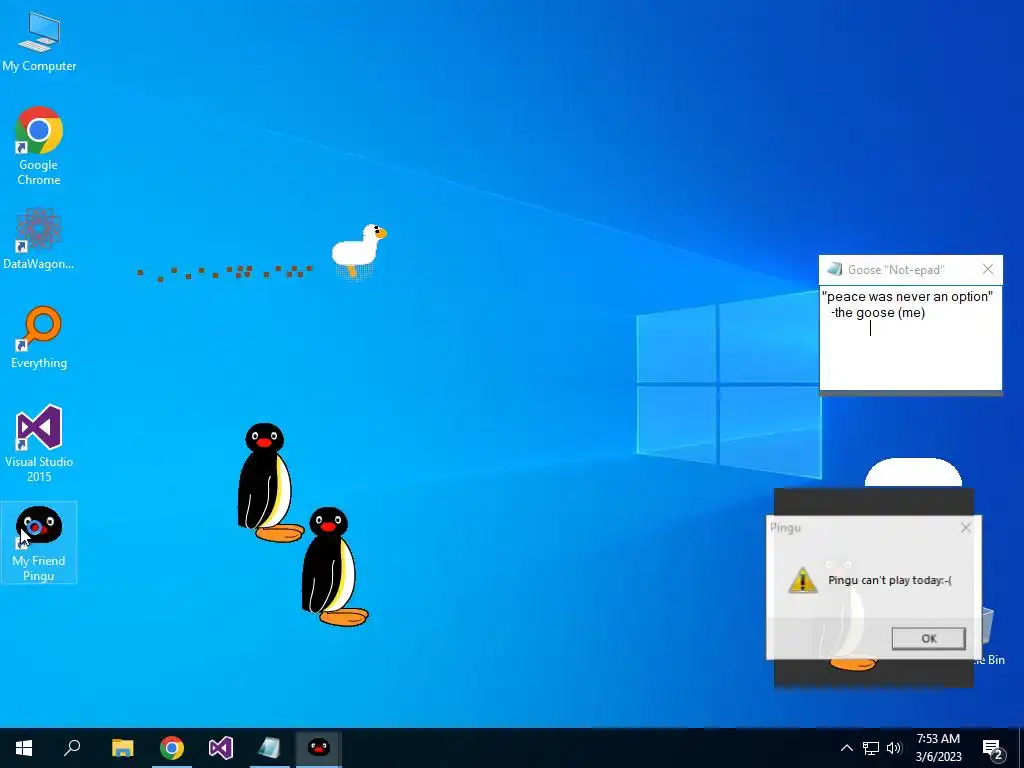The image size is (1024, 768).
Task: Click the Goose "Not-epad" title bar icon
Action: click(x=835, y=269)
